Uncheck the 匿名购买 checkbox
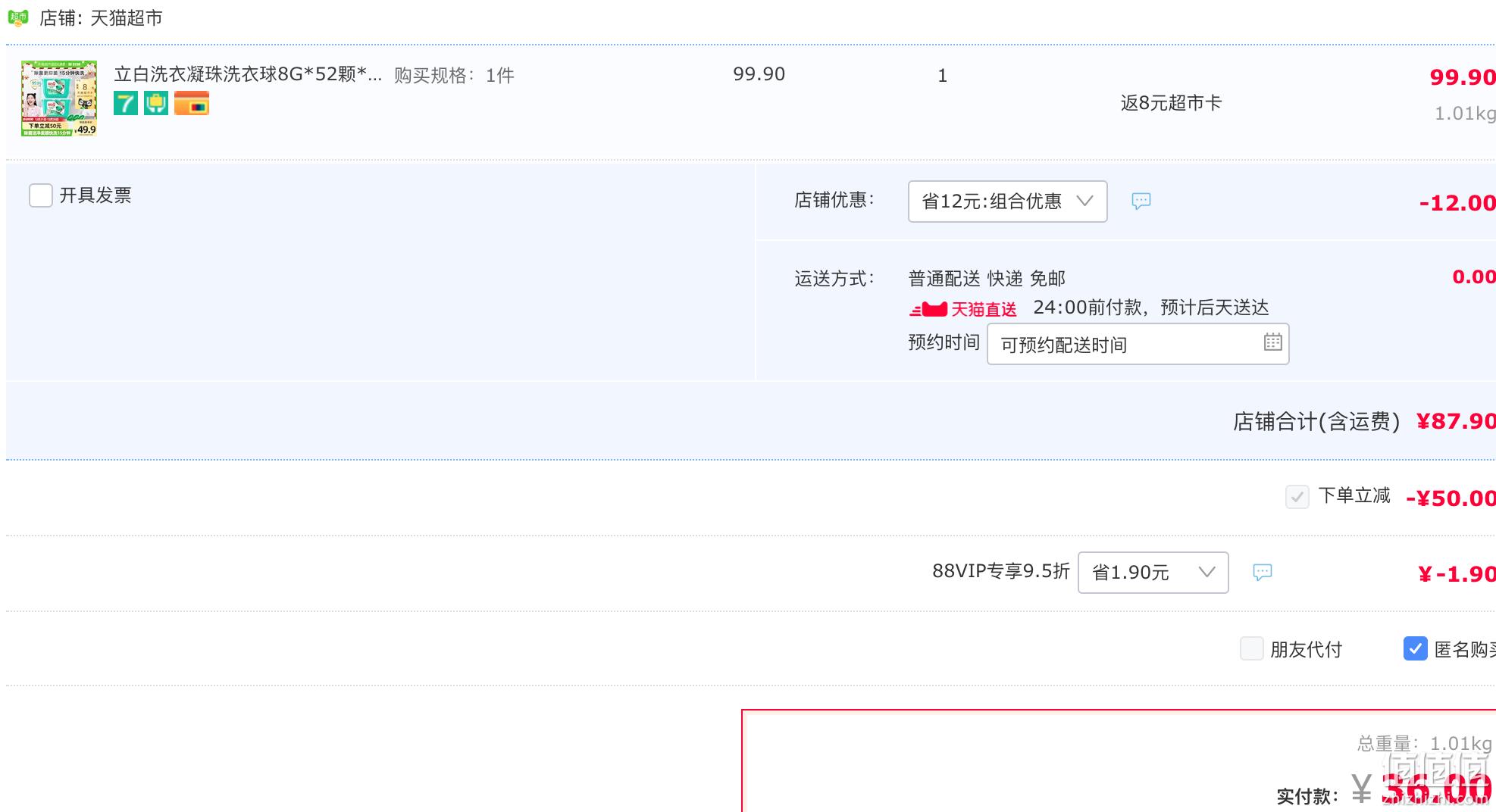Screen dimensions: 1496x812 pyautogui.click(x=1415, y=648)
